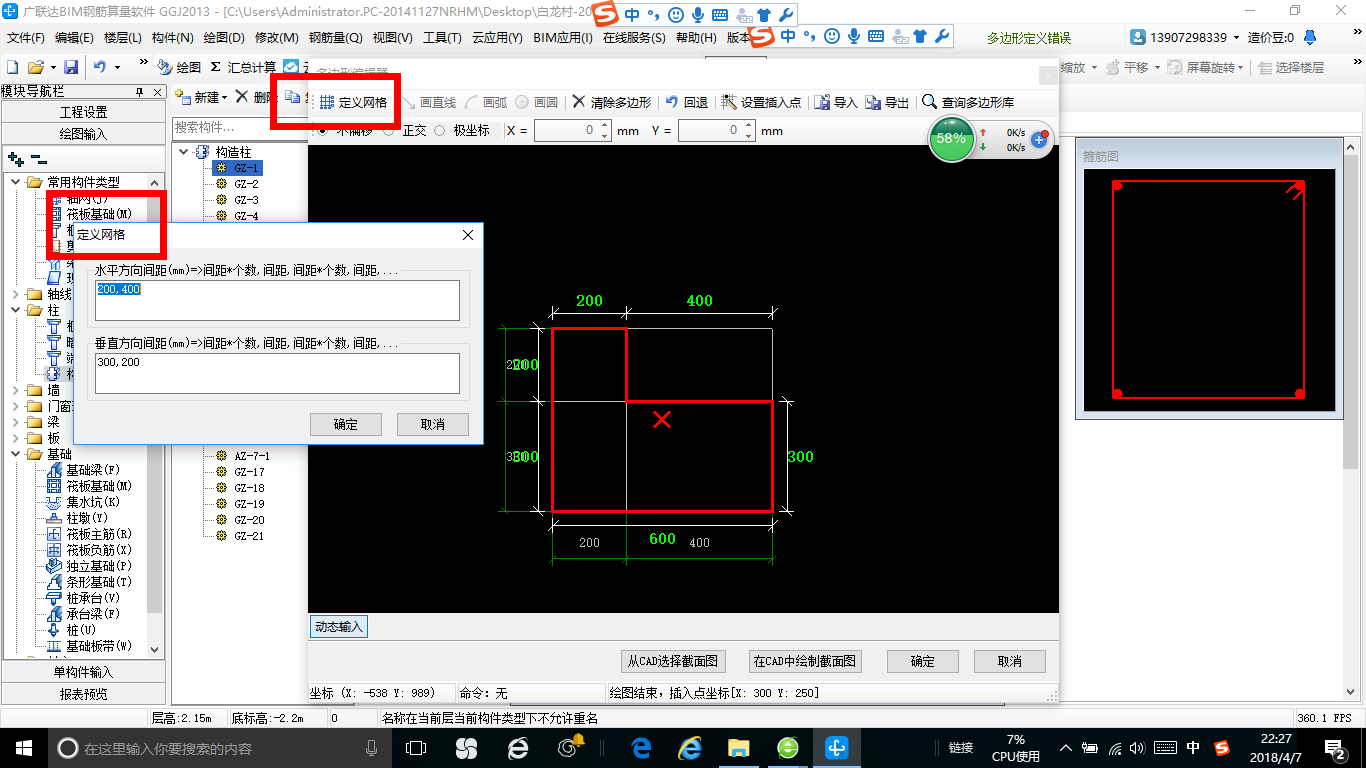
Task: Collapse 常用构件类型 tree folder
Action: (x=17, y=182)
